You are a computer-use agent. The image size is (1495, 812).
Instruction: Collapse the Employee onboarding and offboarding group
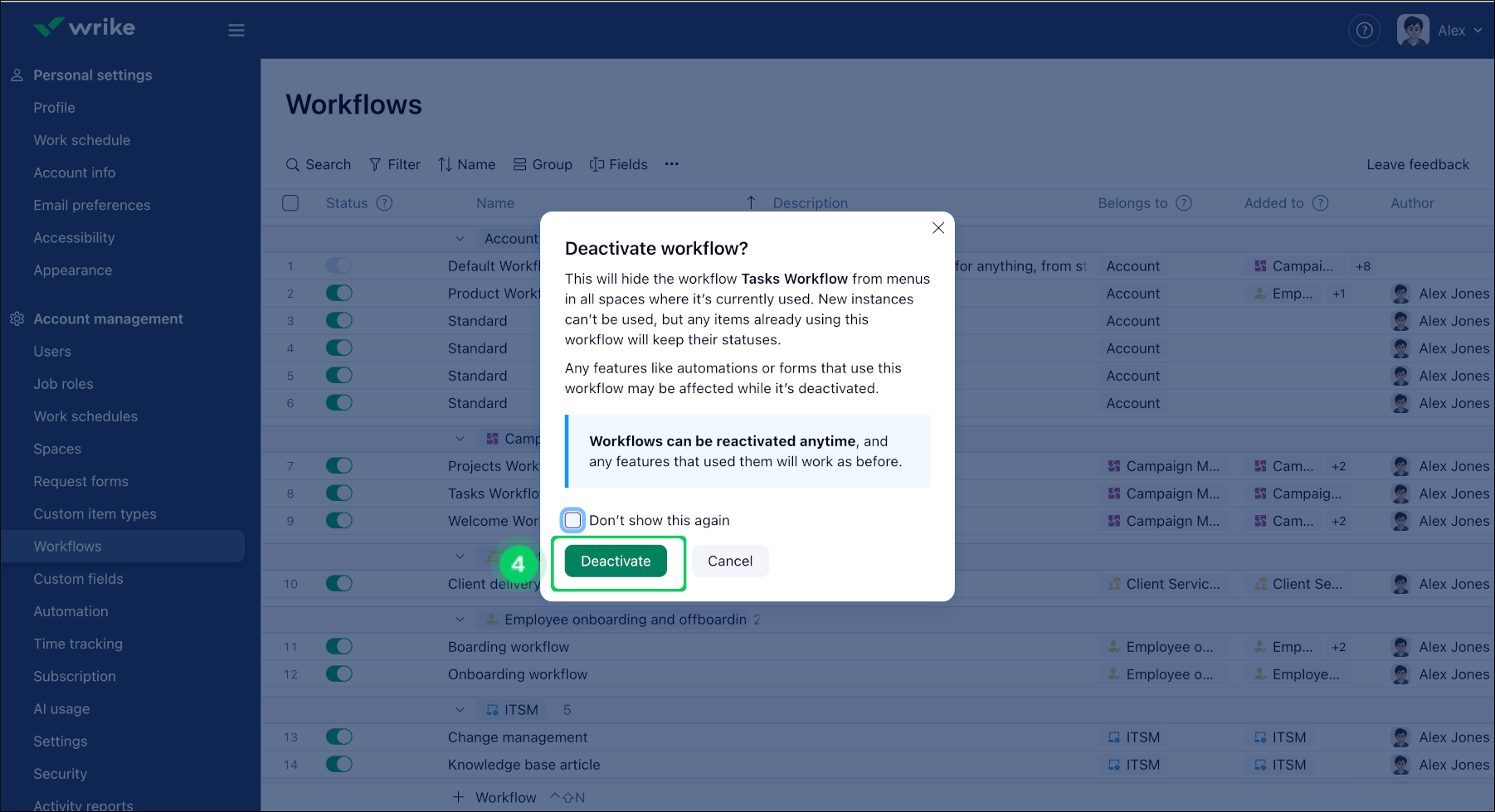click(x=460, y=619)
